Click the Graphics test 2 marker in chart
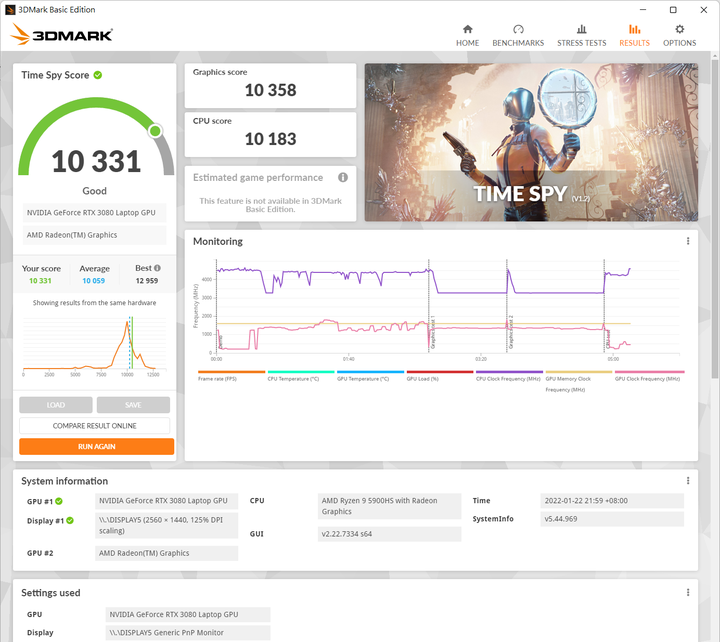720x642 pixels. point(511,332)
